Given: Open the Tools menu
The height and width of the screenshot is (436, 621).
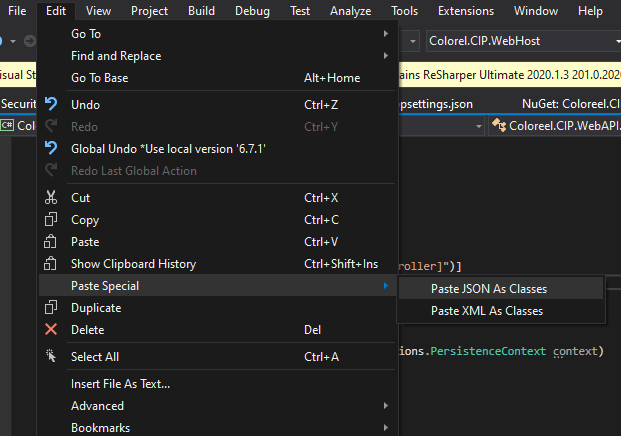Looking at the screenshot, I should (x=404, y=11).
